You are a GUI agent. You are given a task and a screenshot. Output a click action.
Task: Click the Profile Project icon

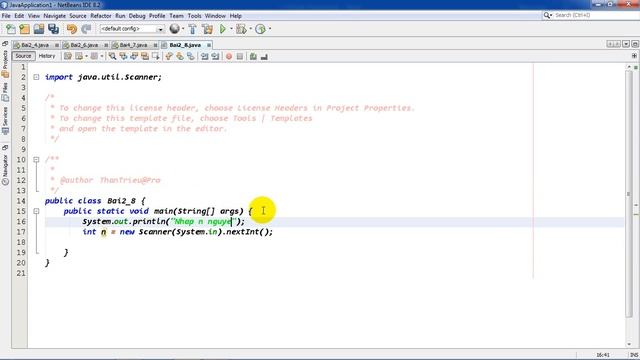(260, 29)
